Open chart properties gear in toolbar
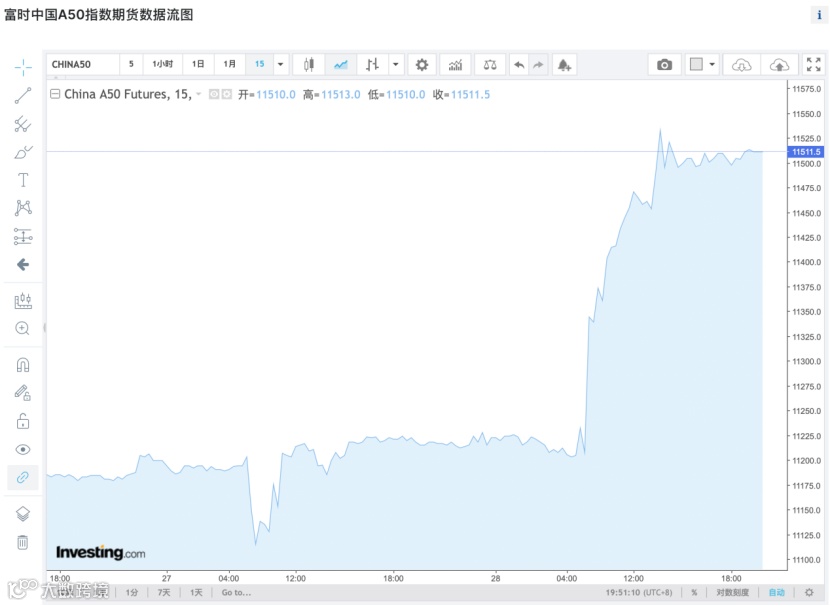The image size is (830, 606). [422, 65]
